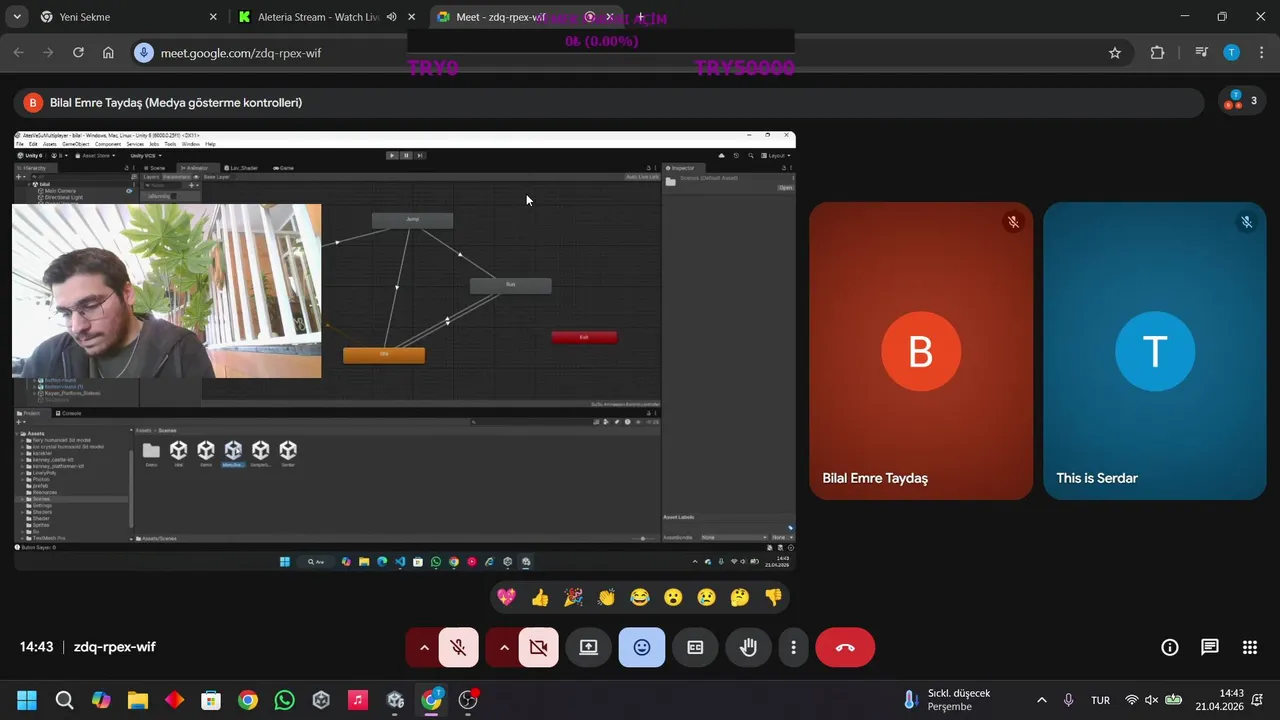Screen dimensions: 1280x720
Task: Open Copilot from the taskbar
Action: click(x=101, y=700)
